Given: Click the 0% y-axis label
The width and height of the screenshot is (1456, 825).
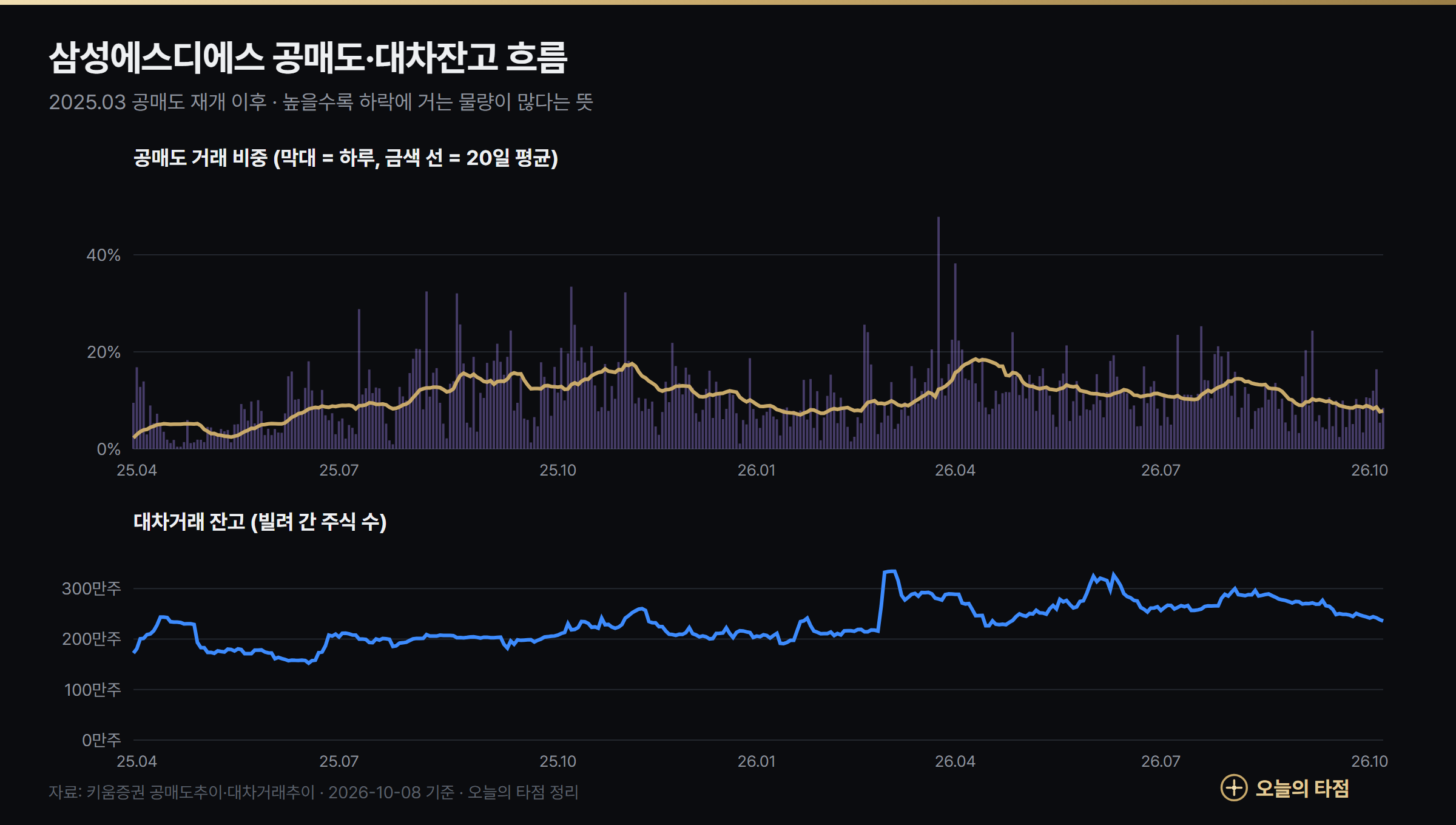Looking at the screenshot, I should tap(109, 449).
